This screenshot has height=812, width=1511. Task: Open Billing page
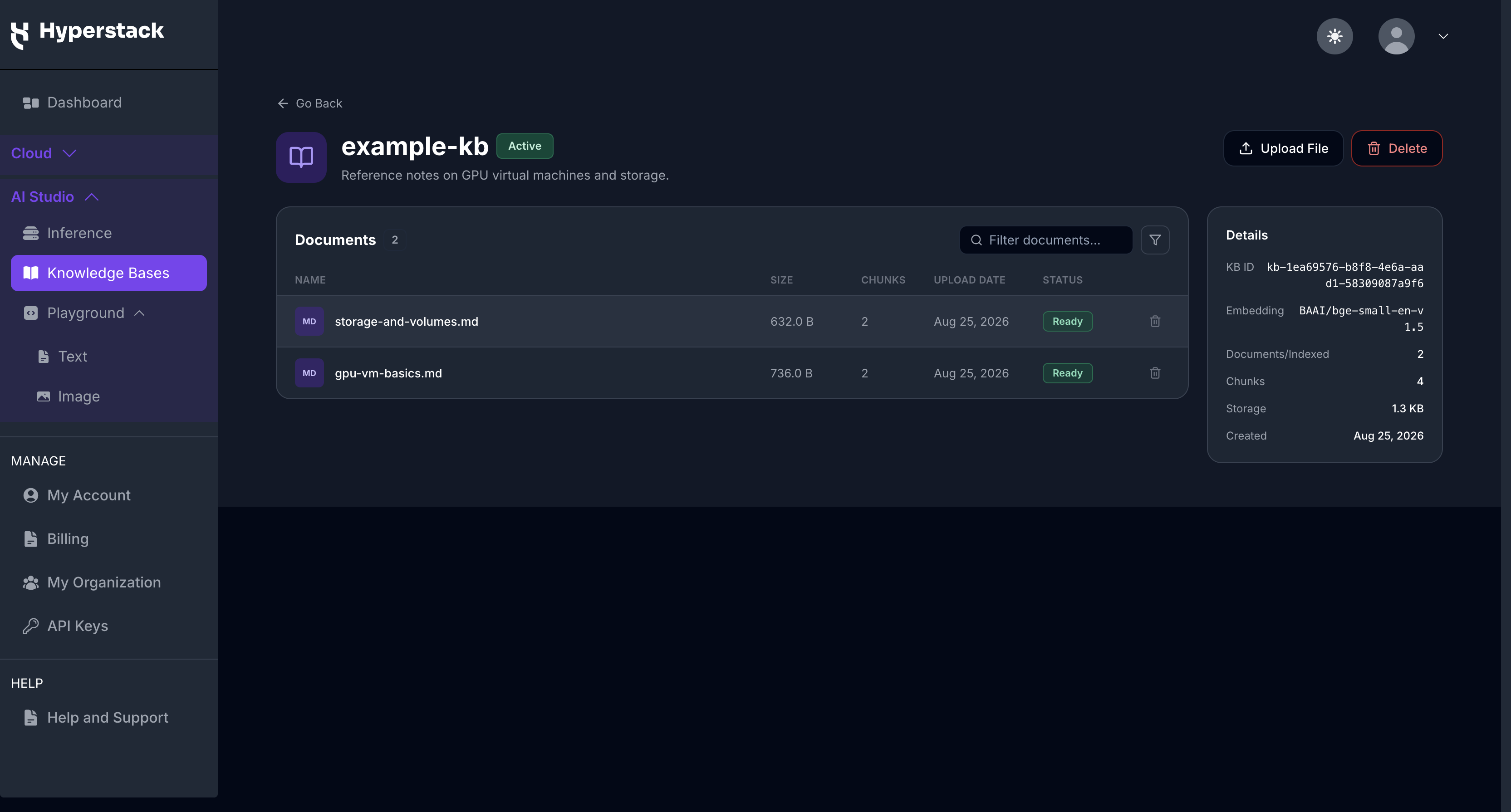[x=109, y=539]
